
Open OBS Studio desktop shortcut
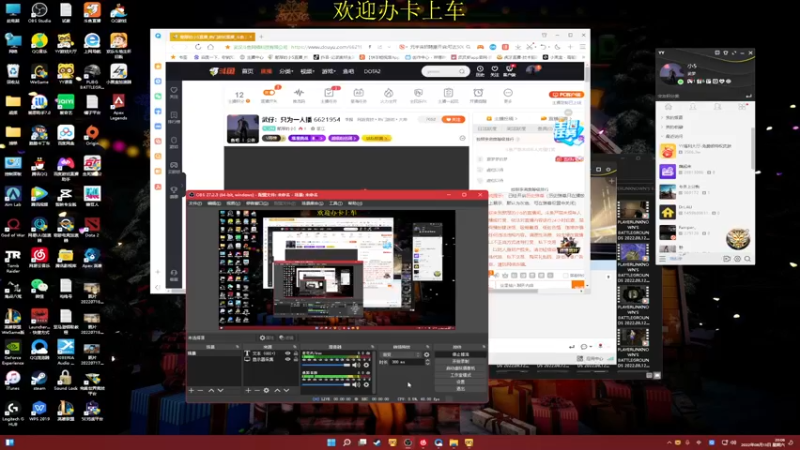pyautogui.click(x=39, y=13)
